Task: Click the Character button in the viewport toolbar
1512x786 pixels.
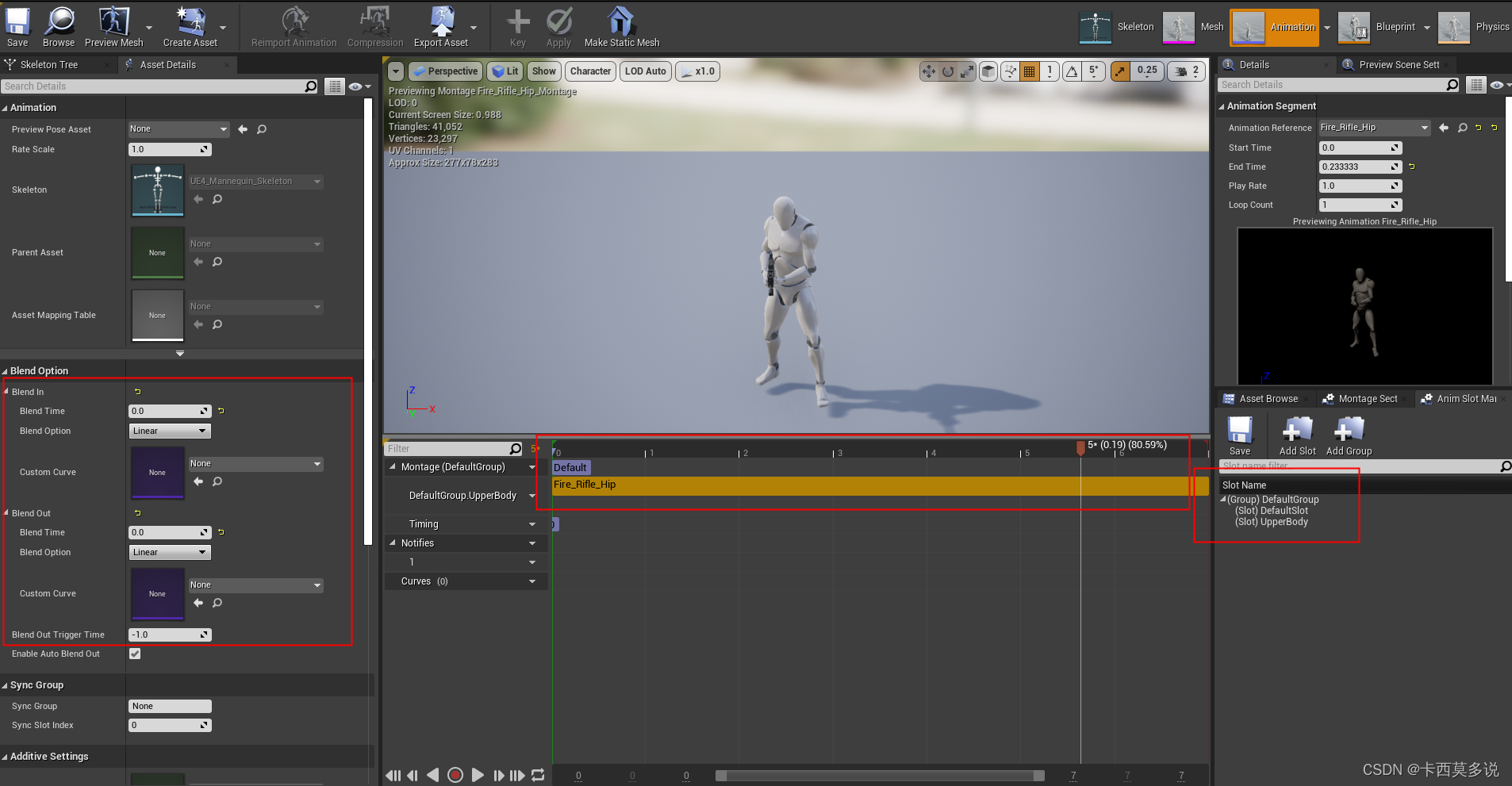Action: tap(589, 71)
